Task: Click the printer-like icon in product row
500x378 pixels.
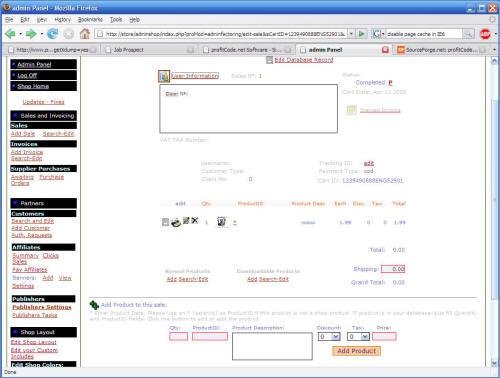Action: pyautogui.click(x=176, y=222)
